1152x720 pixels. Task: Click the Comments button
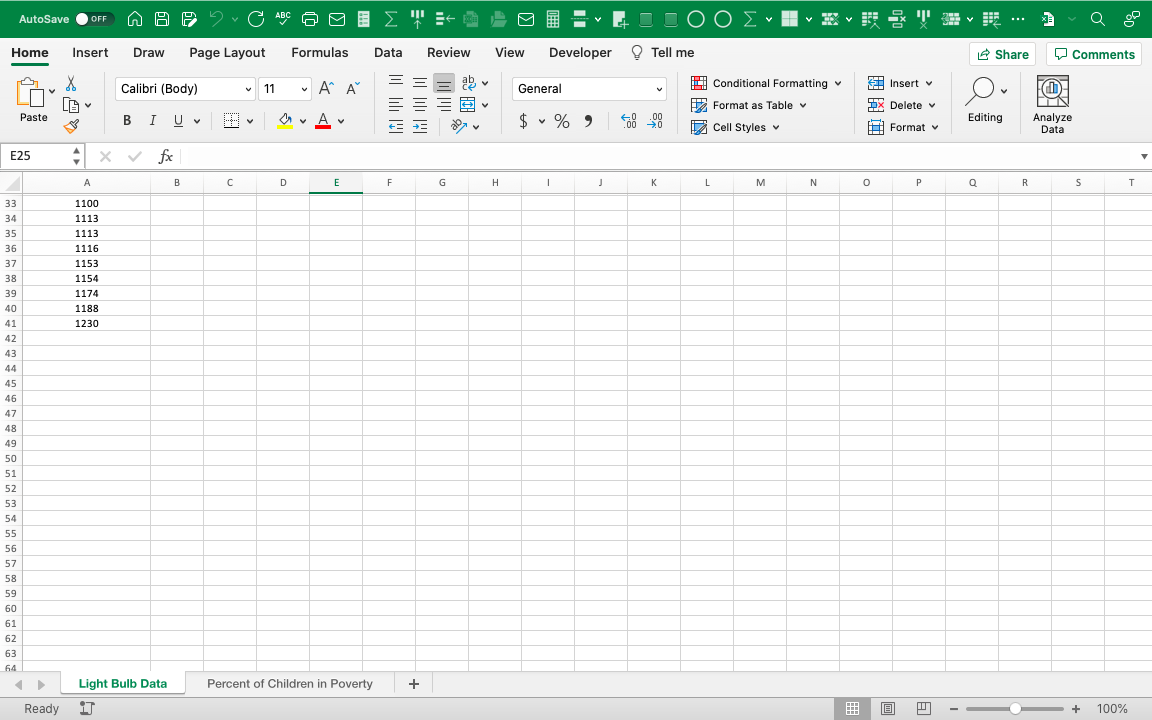click(x=1094, y=54)
